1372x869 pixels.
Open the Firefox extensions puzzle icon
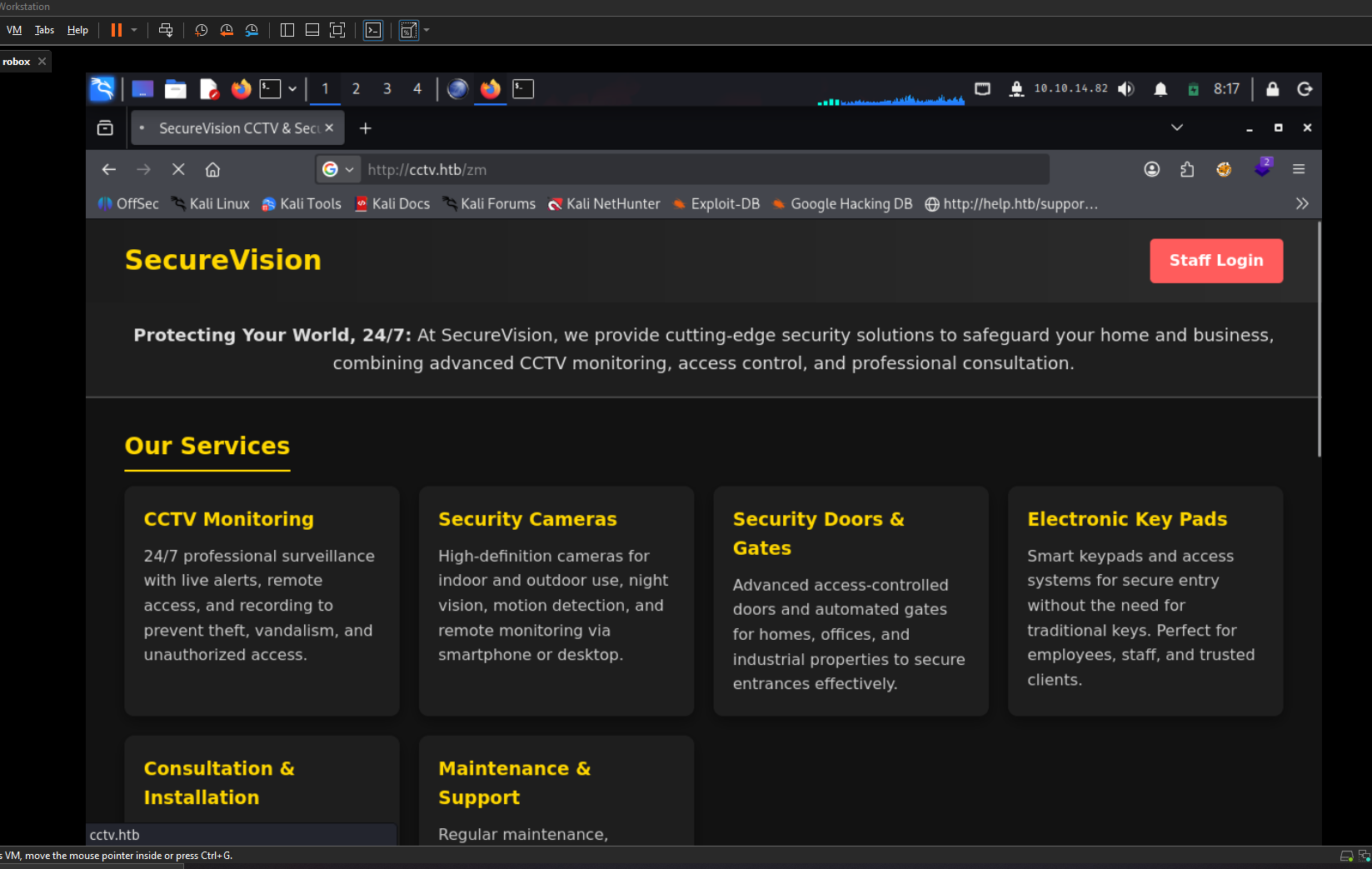[x=1187, y=169]
